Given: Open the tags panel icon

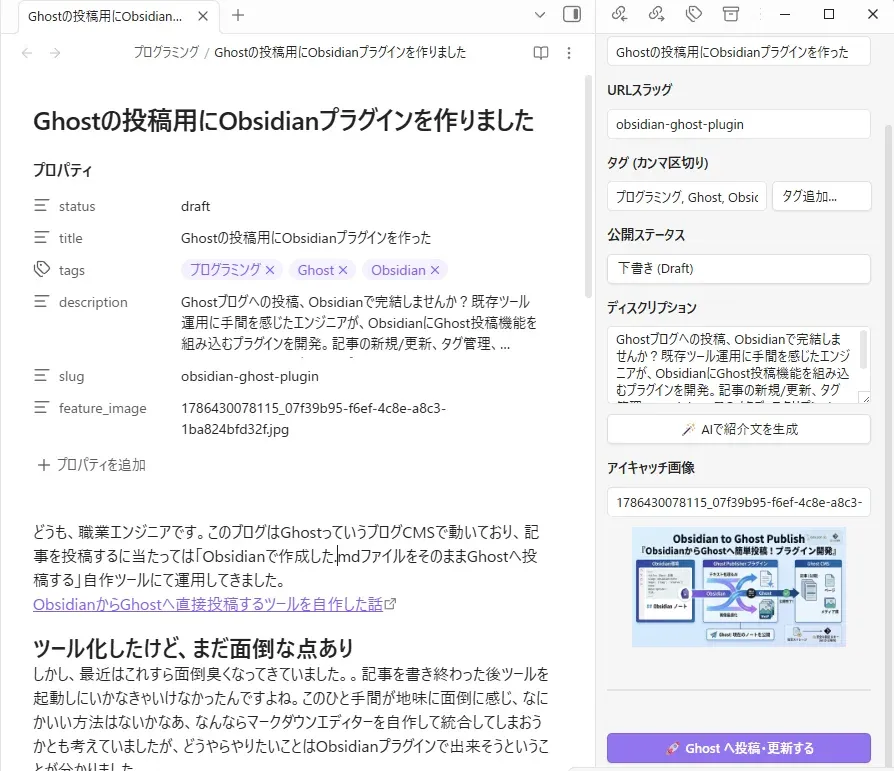Looking at the screenshot, I should coord(693,14).
